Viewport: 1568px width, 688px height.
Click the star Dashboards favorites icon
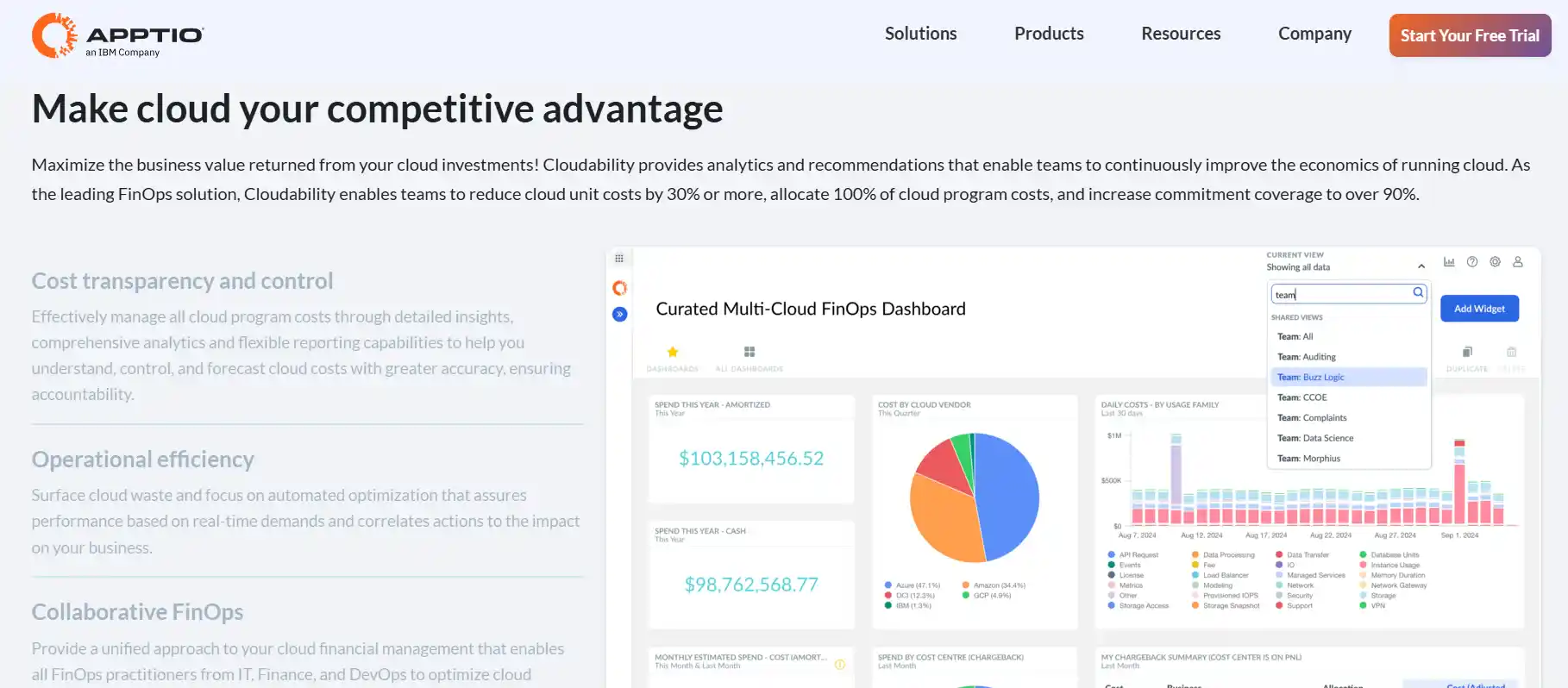point(673,352)
